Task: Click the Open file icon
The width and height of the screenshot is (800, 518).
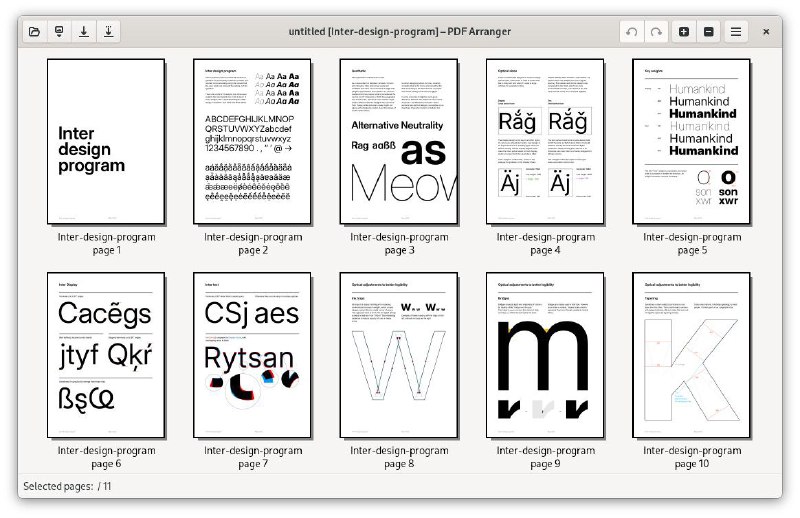Action: click(34, 32)
